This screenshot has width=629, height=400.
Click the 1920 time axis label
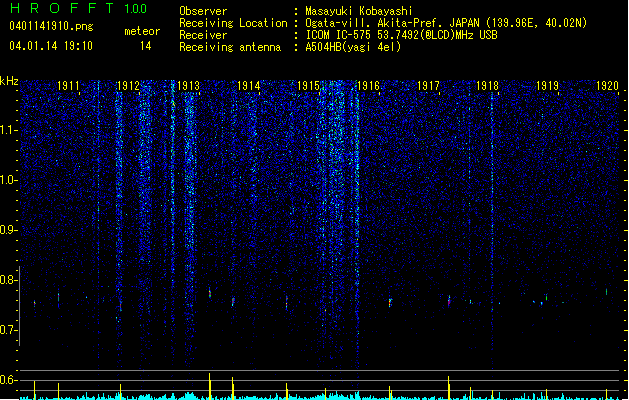point(607,85)
